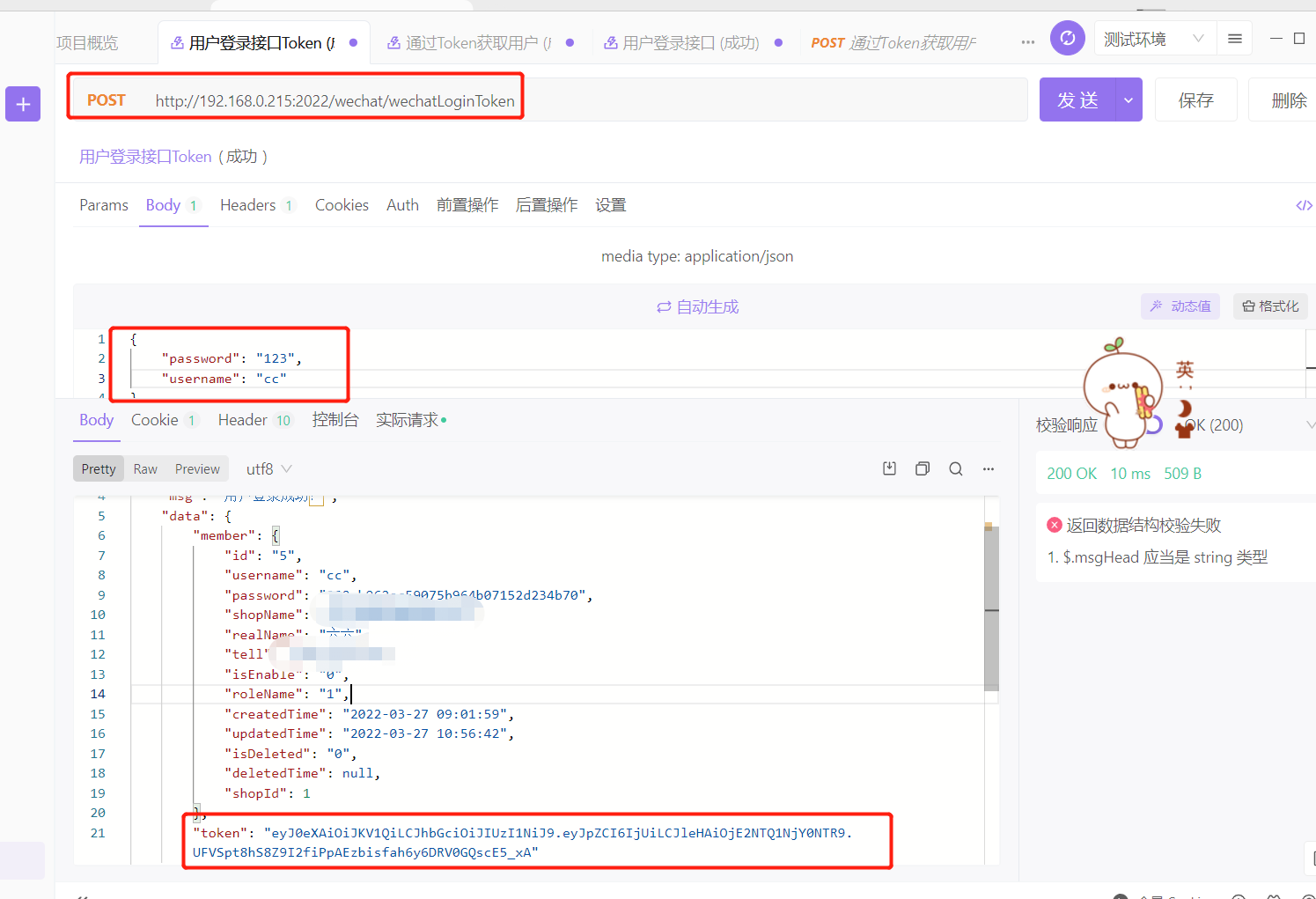The width and height of the screenshot is (1316, 899).
Task: Open the POST method selector
Action: pyautogui.click(x=107, y=100)
